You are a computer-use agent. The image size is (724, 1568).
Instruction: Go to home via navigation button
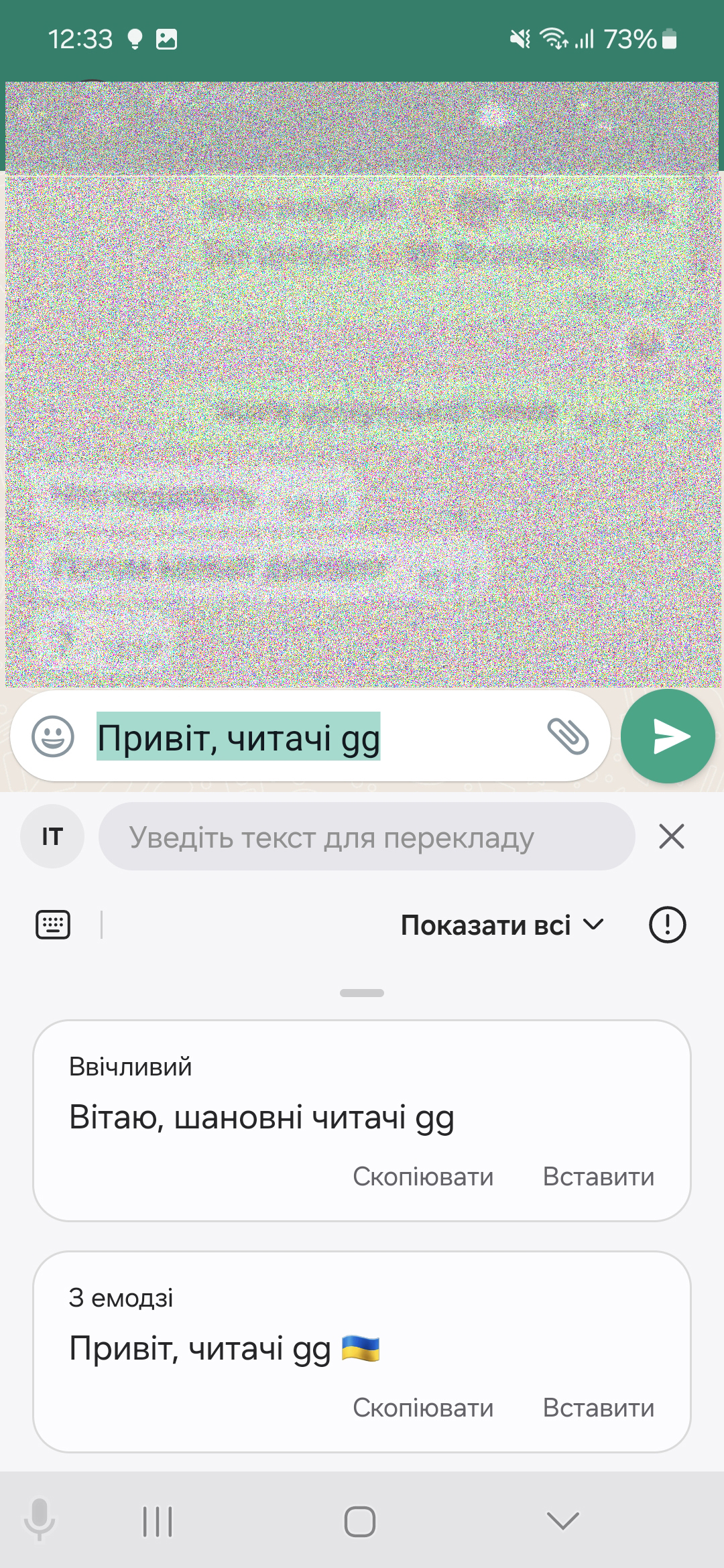(x=360, y=1522)
